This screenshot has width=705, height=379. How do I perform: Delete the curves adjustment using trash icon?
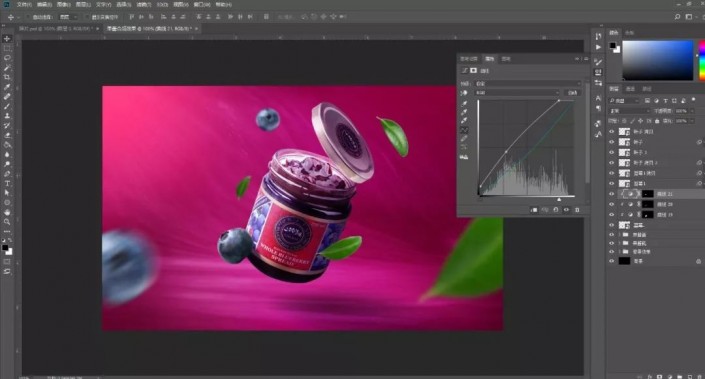(577, 210)
